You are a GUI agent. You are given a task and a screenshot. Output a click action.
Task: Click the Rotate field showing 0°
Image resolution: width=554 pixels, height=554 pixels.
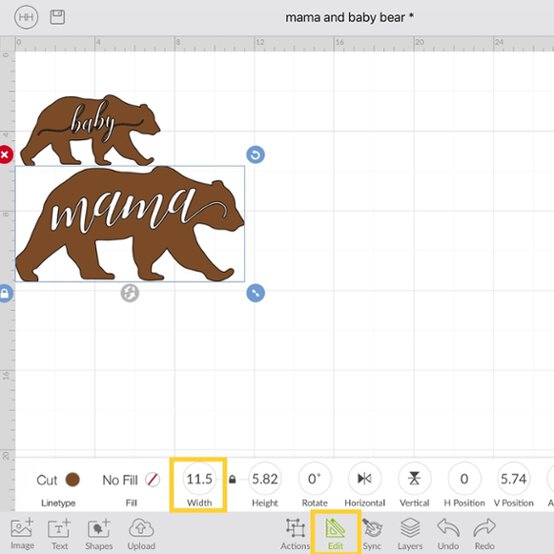[x=314, y=479]
